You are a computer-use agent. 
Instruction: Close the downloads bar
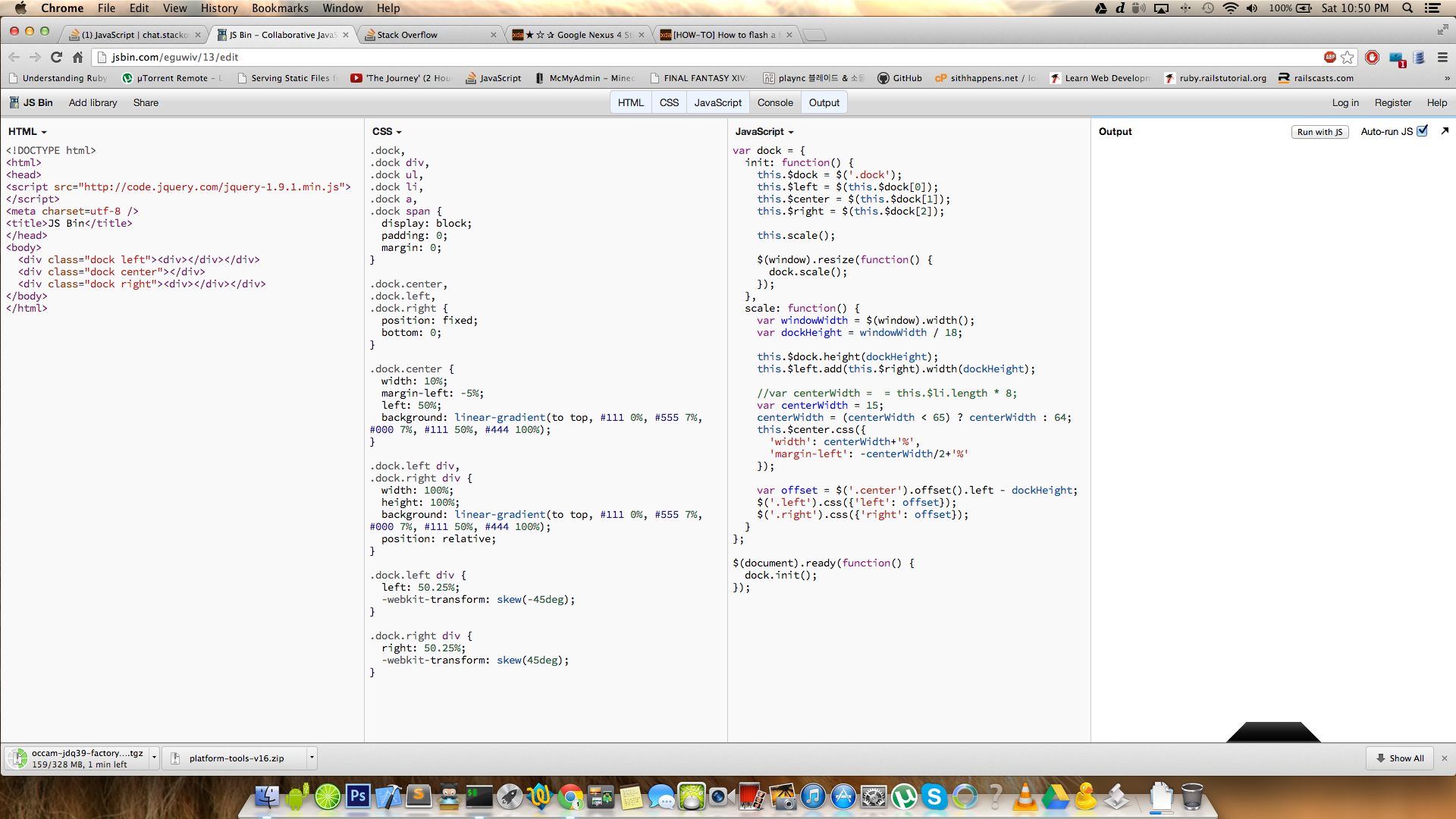(x=1445, y=758)
